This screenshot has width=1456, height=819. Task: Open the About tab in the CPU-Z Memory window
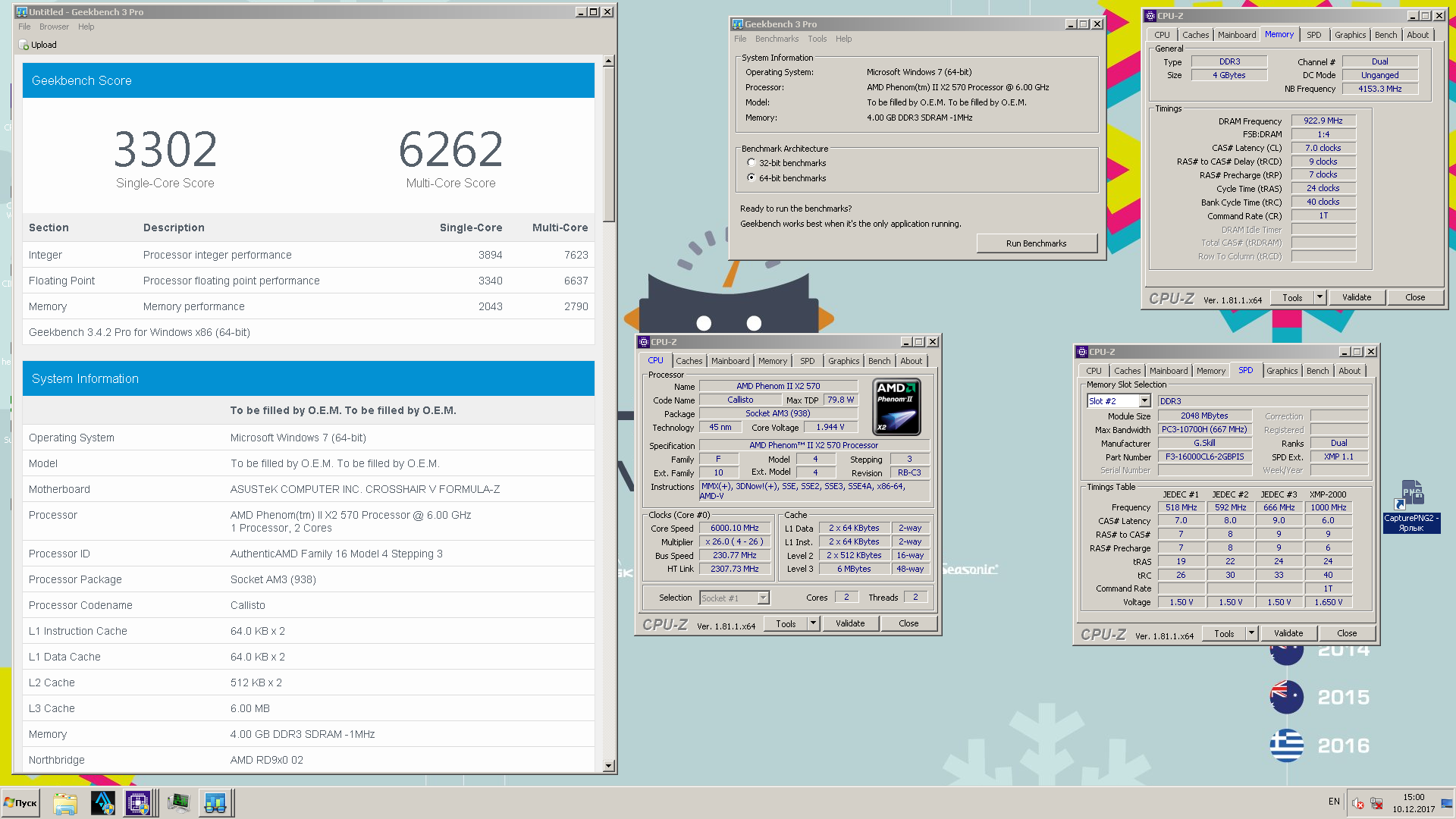[x=1417, y=35]
